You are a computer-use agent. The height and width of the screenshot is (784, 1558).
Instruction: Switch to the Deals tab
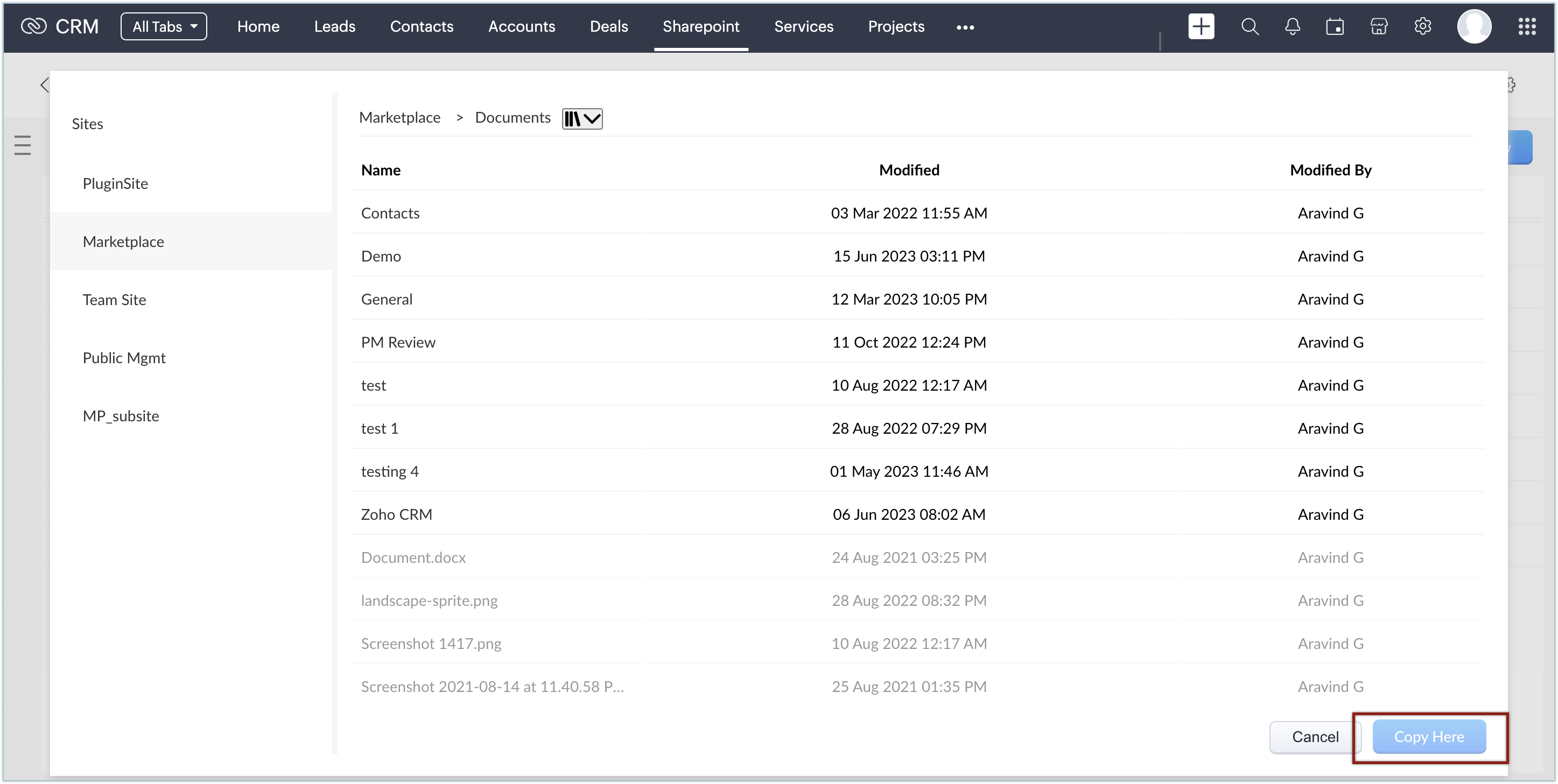pyautogui.click(x=608, y=26)
